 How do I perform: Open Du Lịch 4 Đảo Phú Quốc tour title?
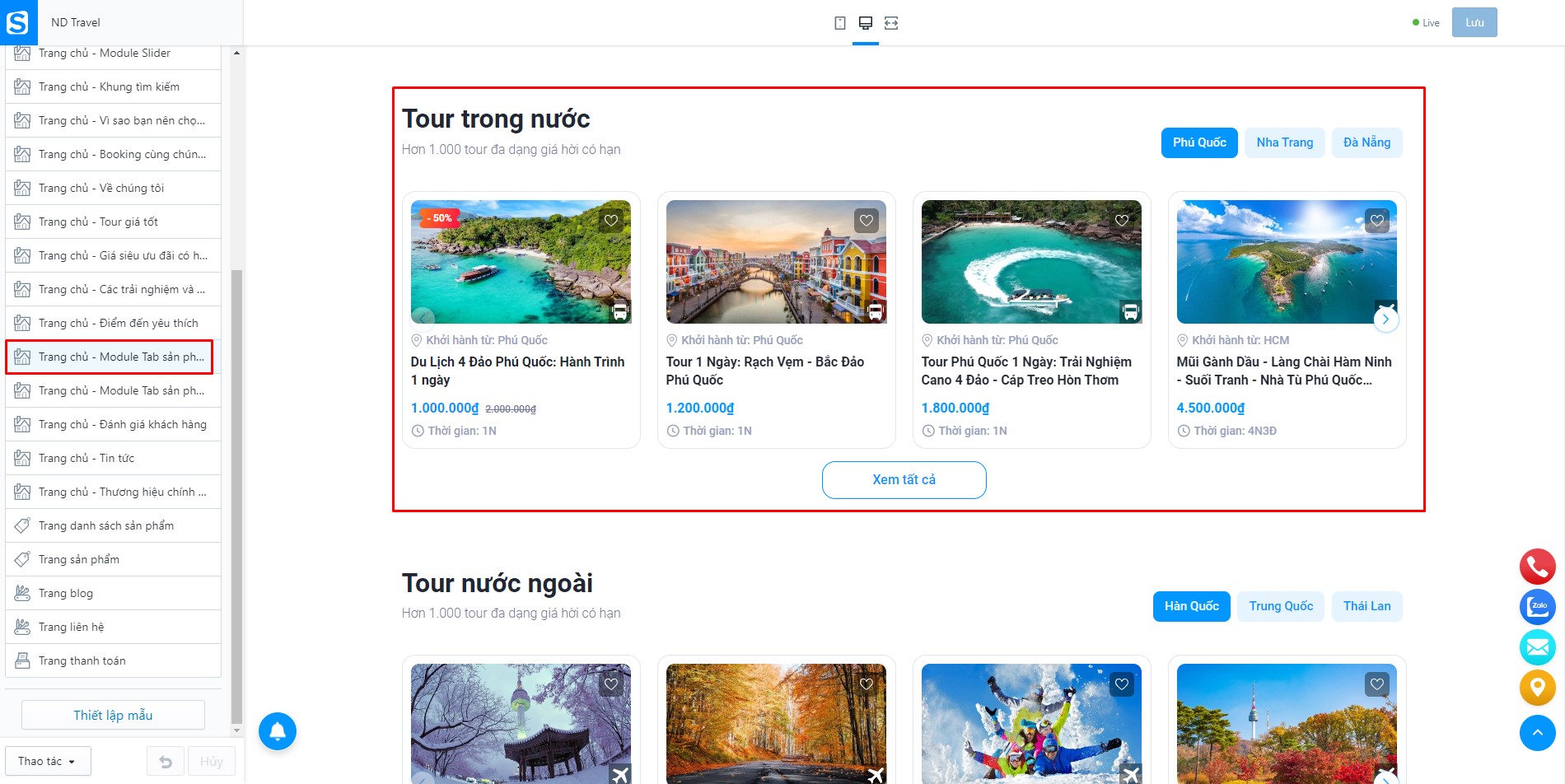point(517,371)
